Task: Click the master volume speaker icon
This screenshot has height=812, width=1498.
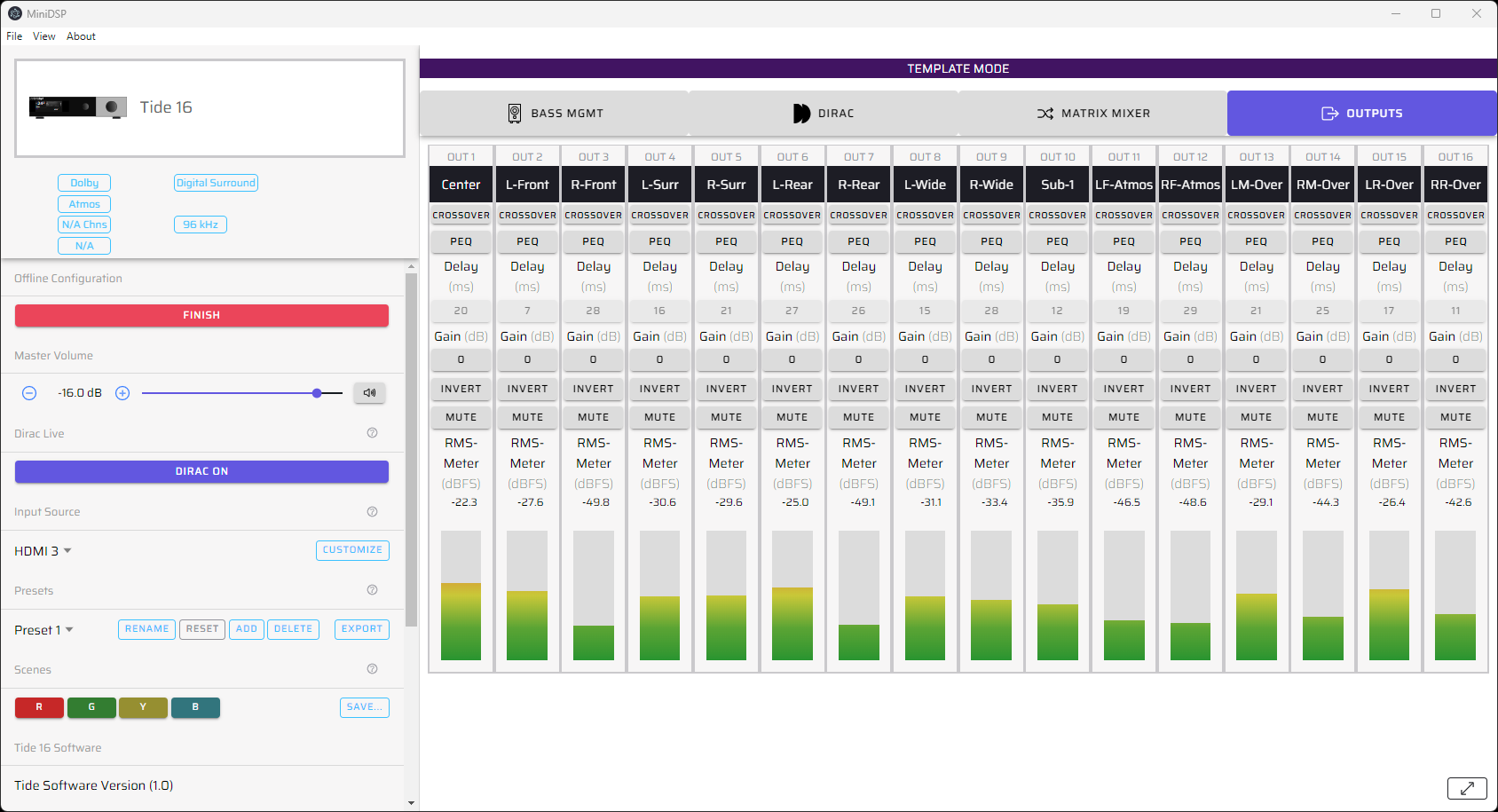Action: coord(369,392)
